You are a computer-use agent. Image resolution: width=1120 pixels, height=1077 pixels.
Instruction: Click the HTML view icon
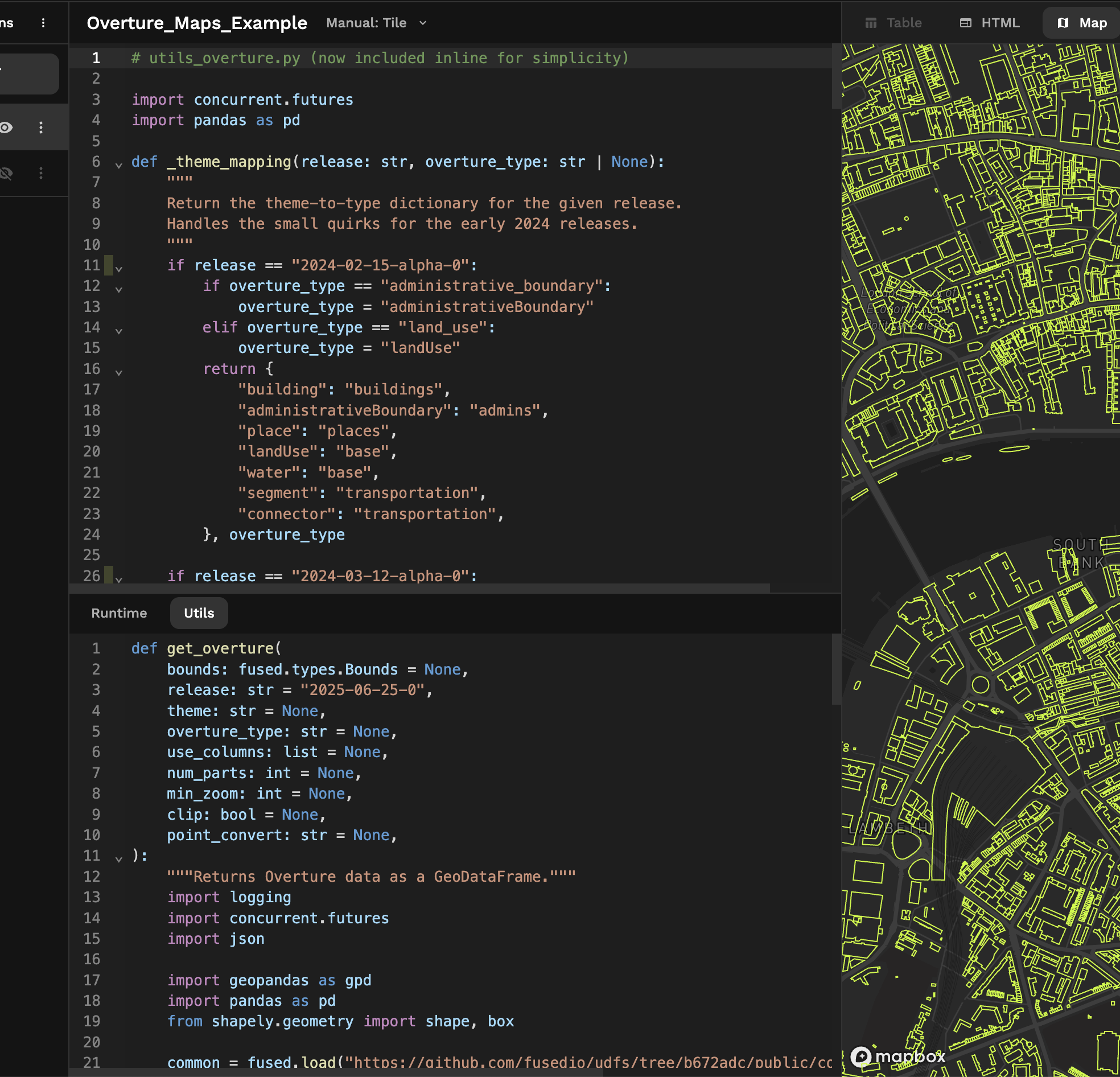pyautogui.click(x=966, y=23)
